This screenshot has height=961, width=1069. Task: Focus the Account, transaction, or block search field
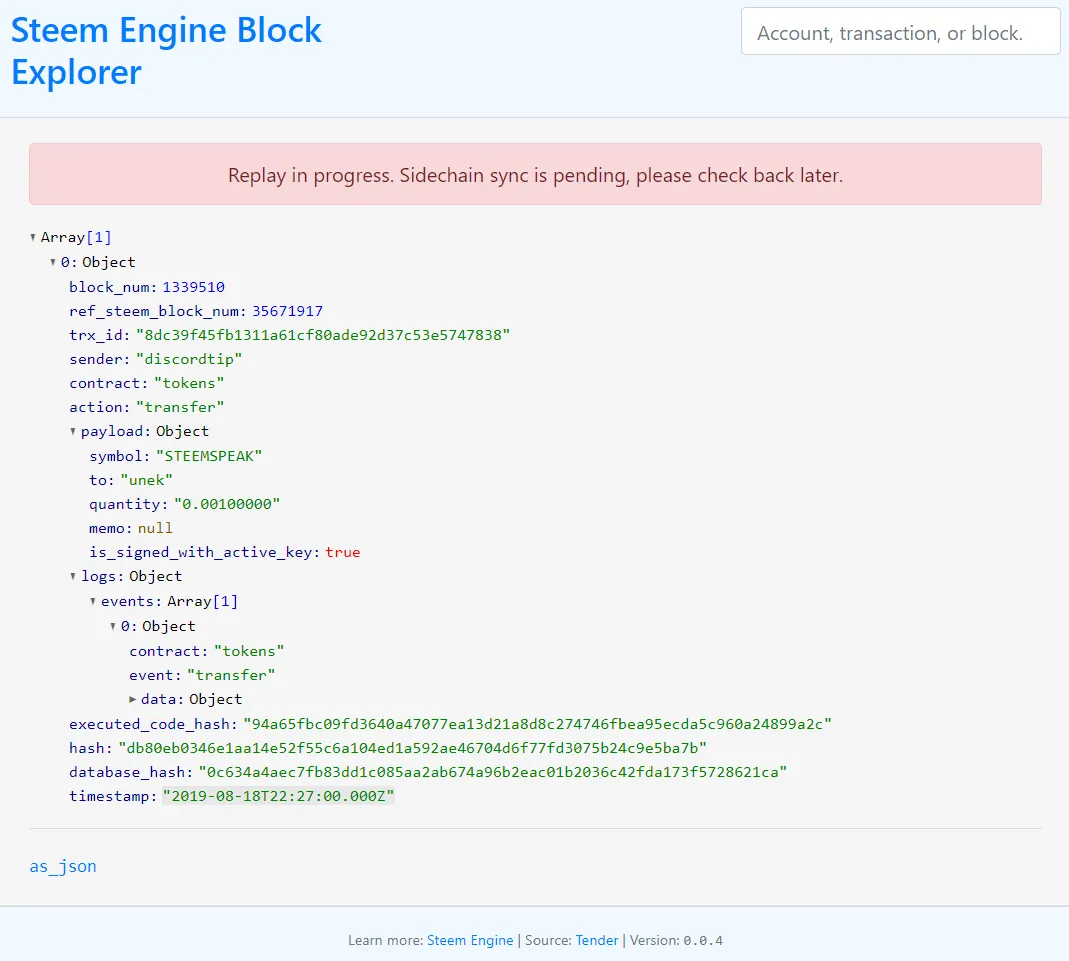click(900, 31)
